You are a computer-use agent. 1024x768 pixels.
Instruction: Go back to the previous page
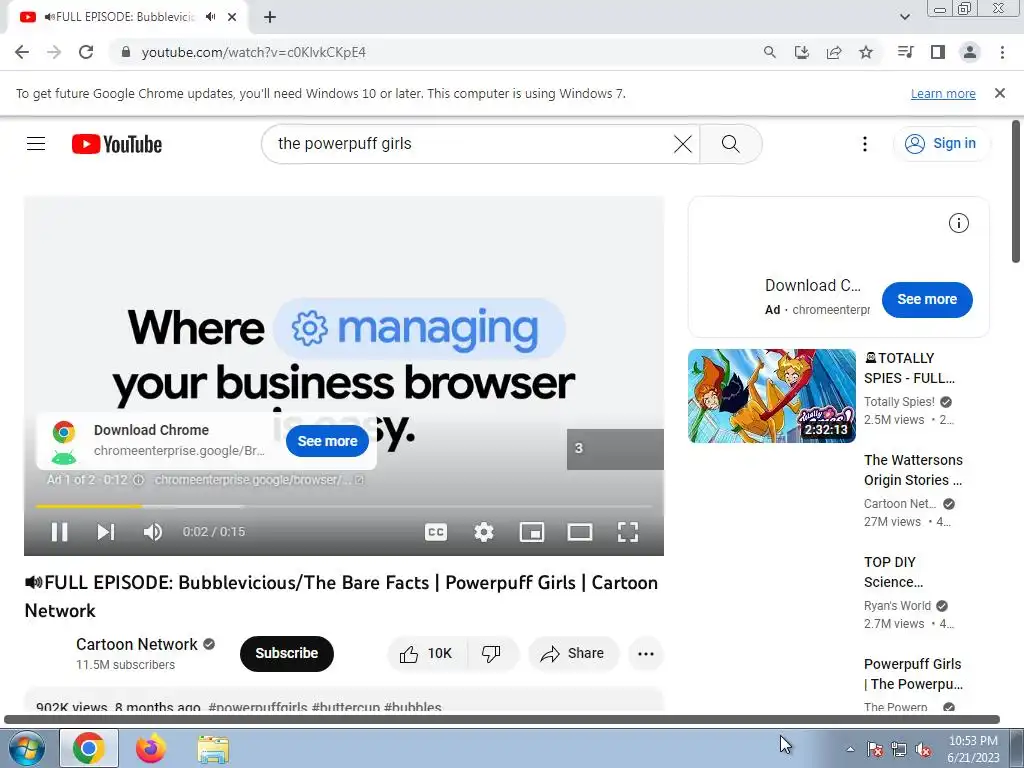(x=22, y=52)
